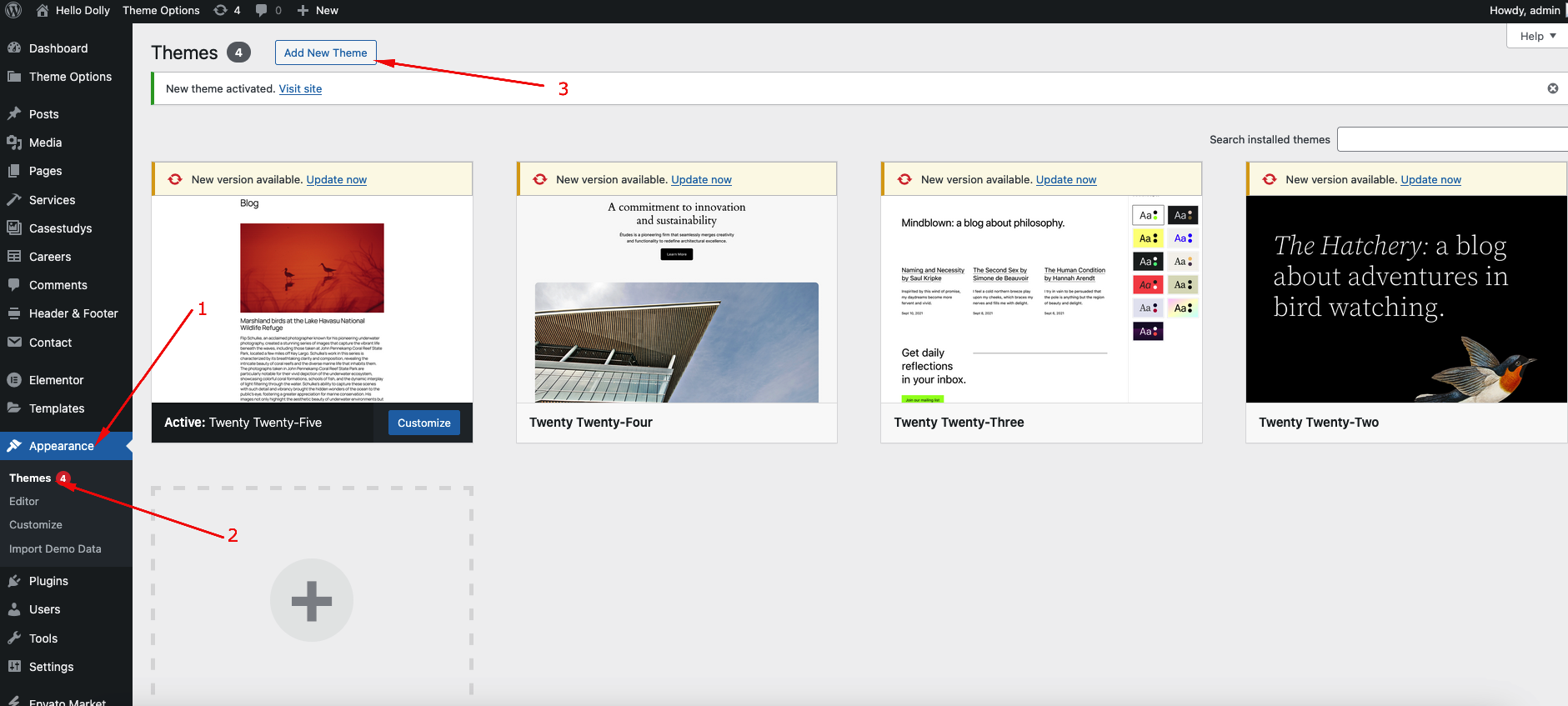Click the plus icon to add theme
The image size is (1568, 706).
312,600
